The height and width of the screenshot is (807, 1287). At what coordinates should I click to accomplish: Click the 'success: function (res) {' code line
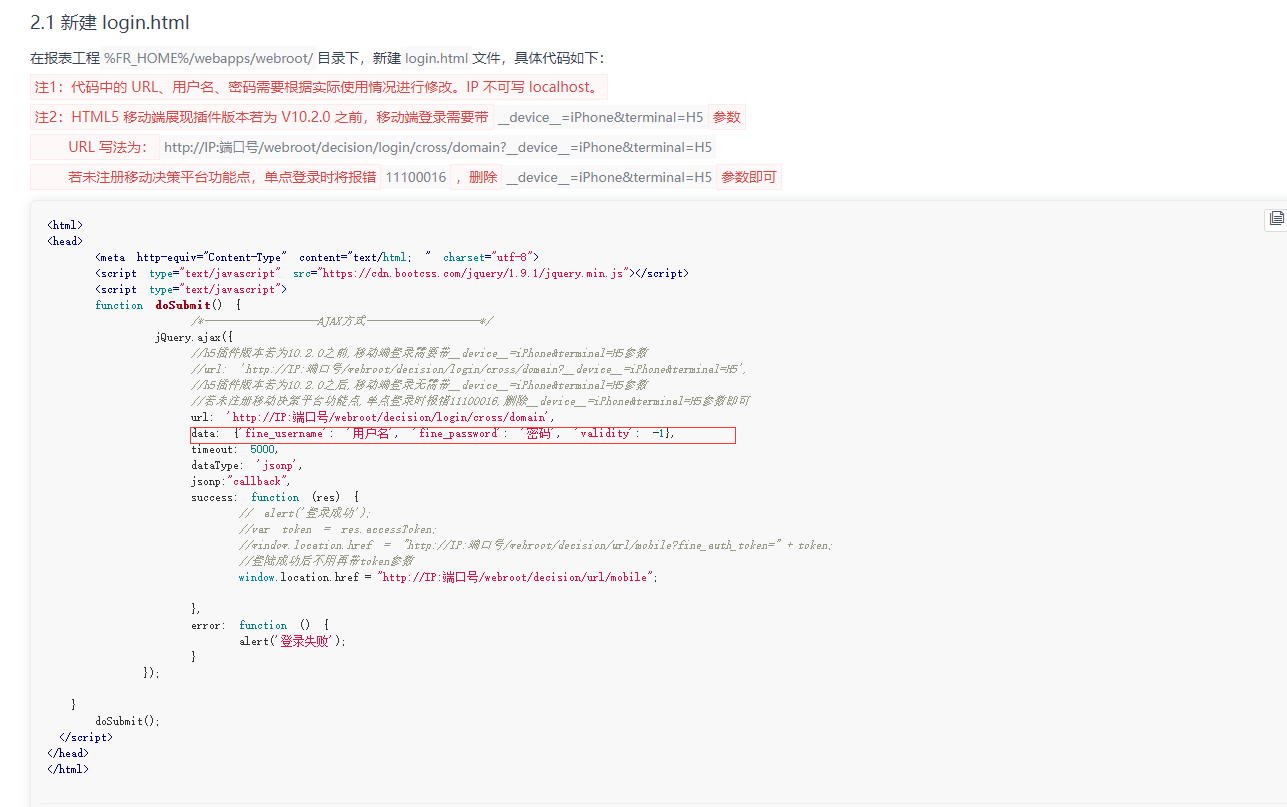click(x=275, y=497)
